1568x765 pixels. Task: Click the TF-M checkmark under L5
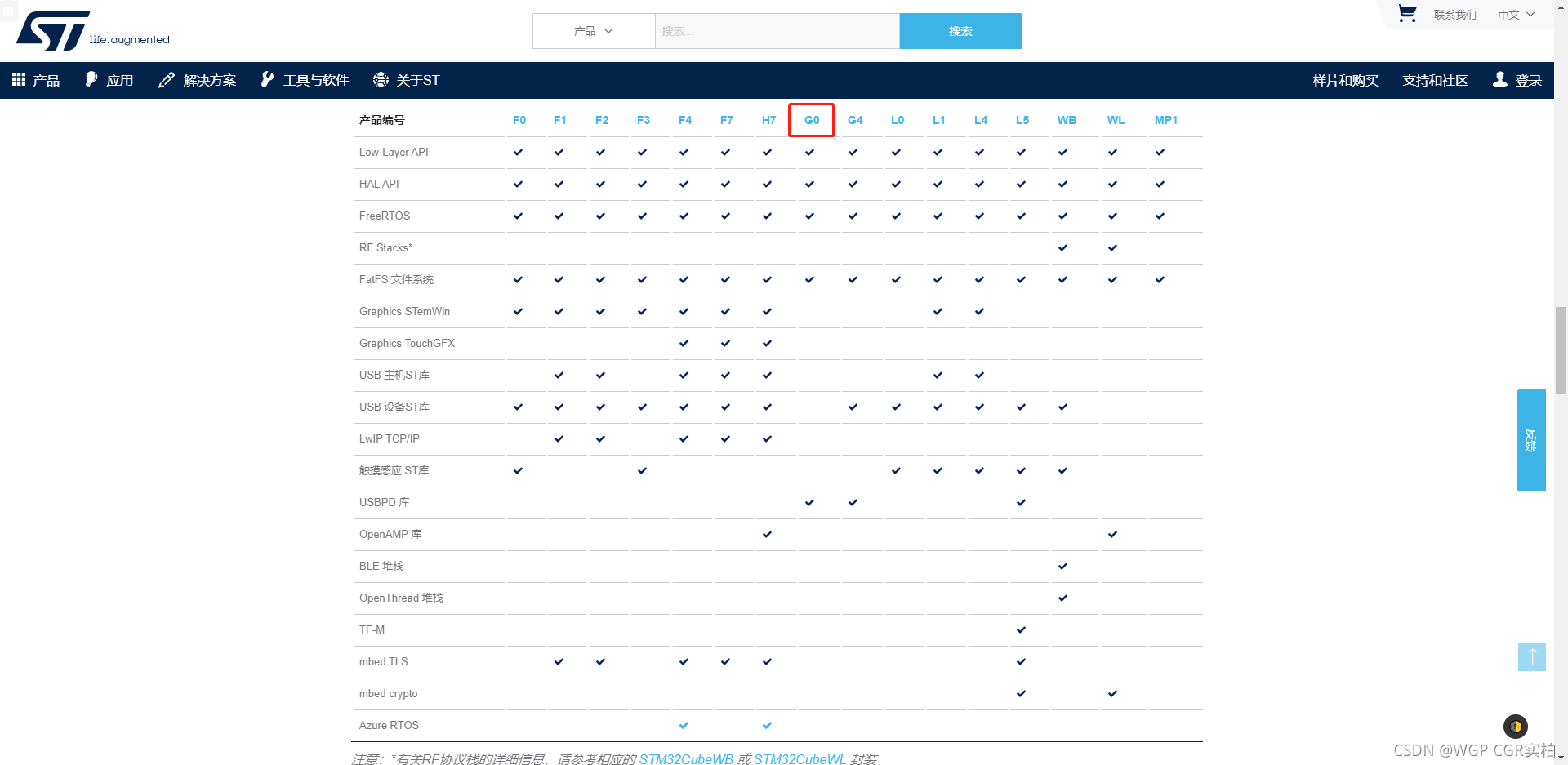click(x=1022, y=629)
